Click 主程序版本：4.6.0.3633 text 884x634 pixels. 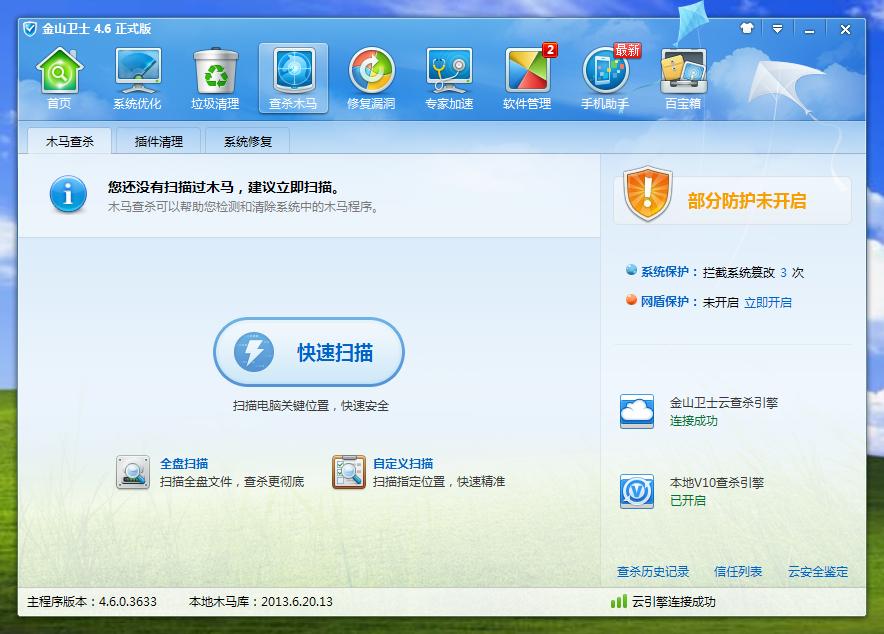92,601
